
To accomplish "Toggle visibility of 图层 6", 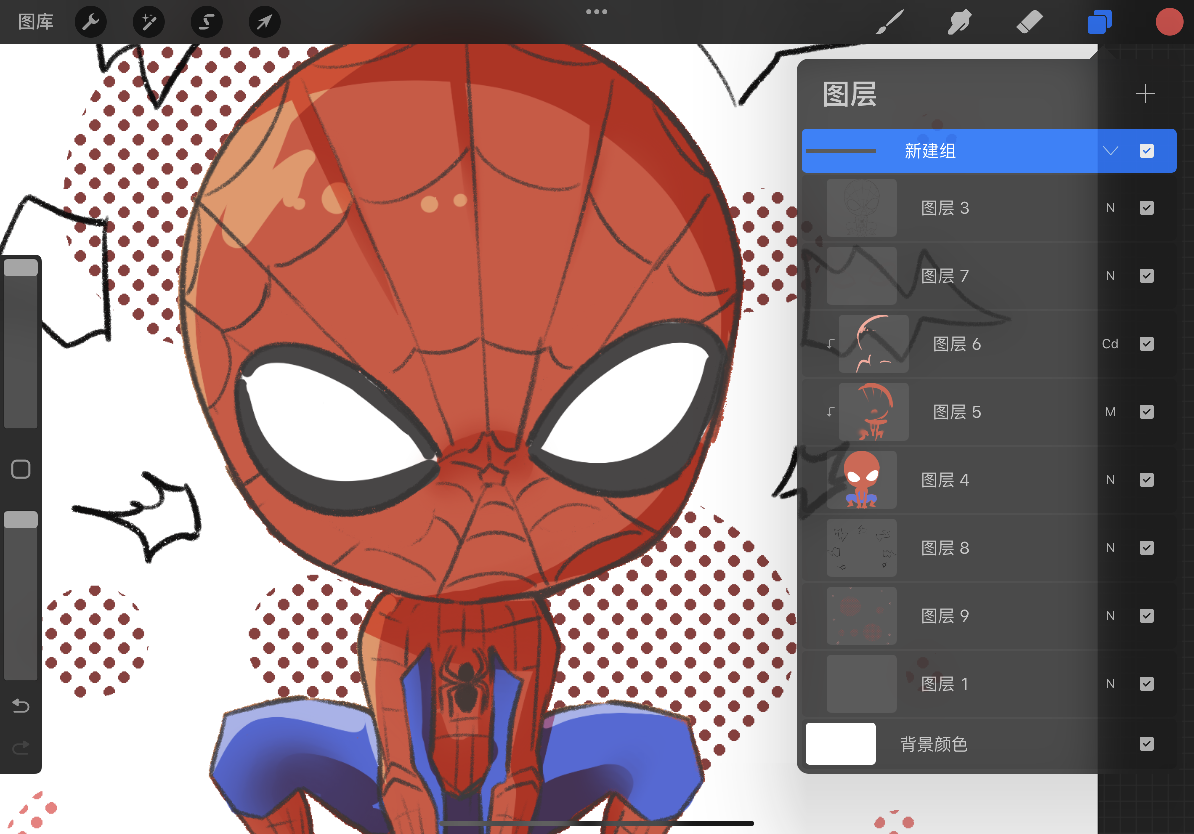I will click(x=1147, y=344).
